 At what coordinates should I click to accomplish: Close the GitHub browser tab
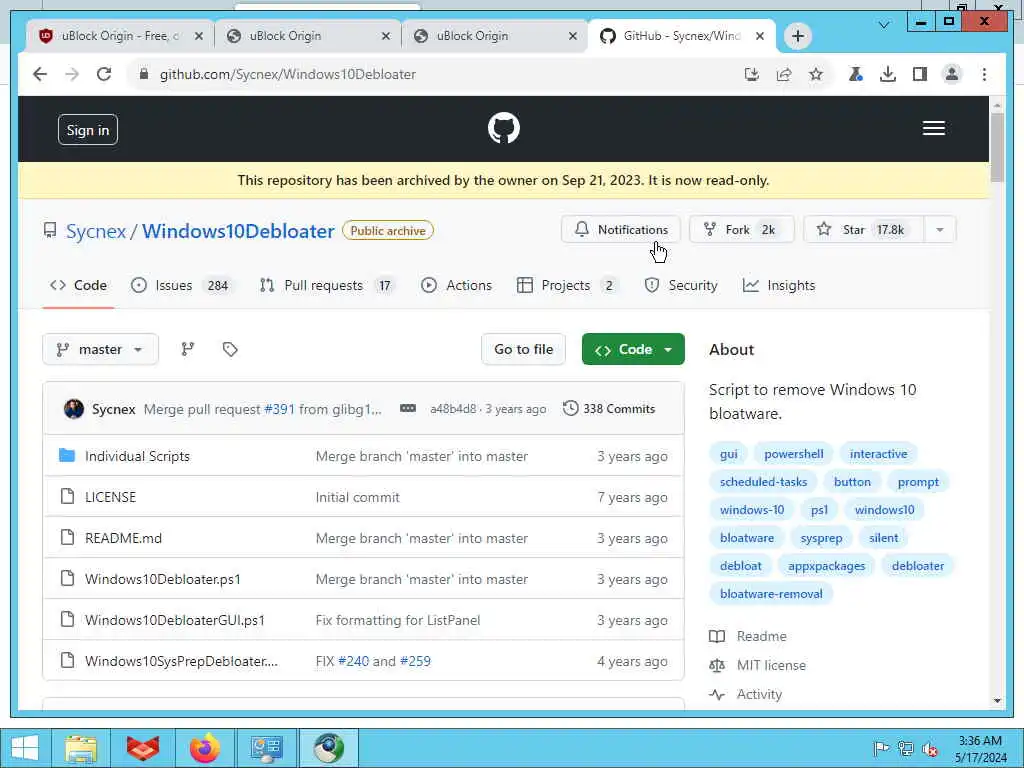click(760, 36)
